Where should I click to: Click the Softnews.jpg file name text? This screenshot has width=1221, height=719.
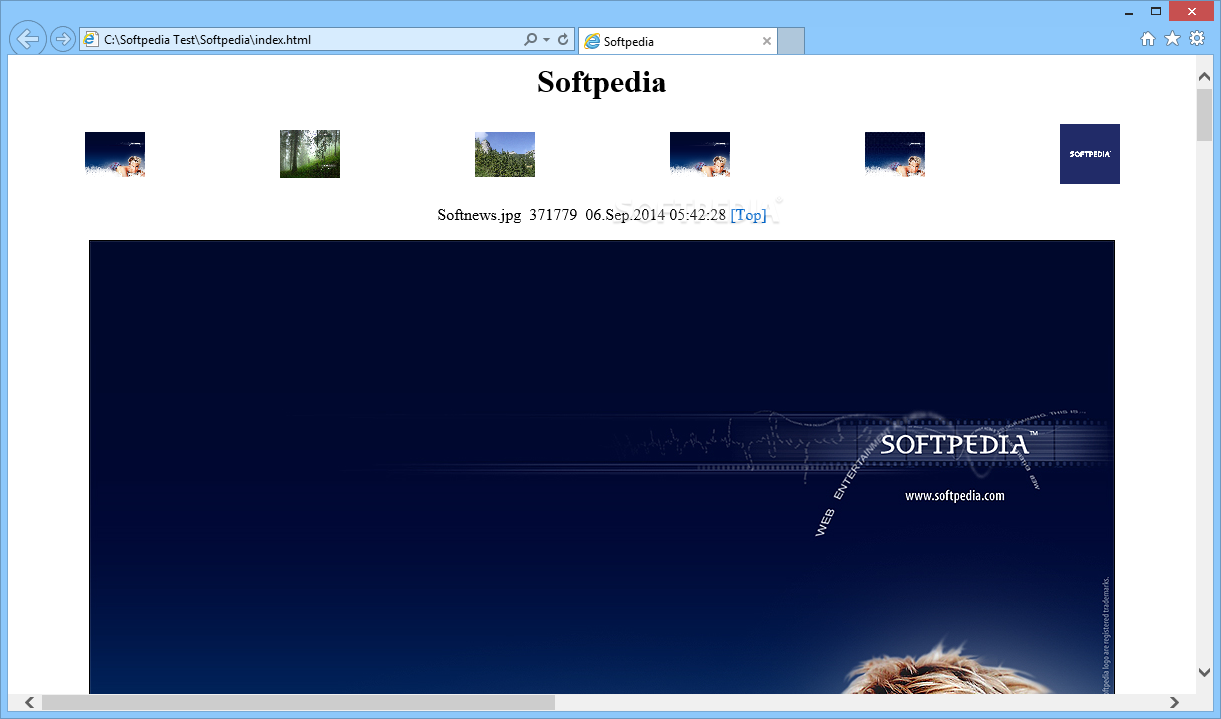(x=479, y=215)
